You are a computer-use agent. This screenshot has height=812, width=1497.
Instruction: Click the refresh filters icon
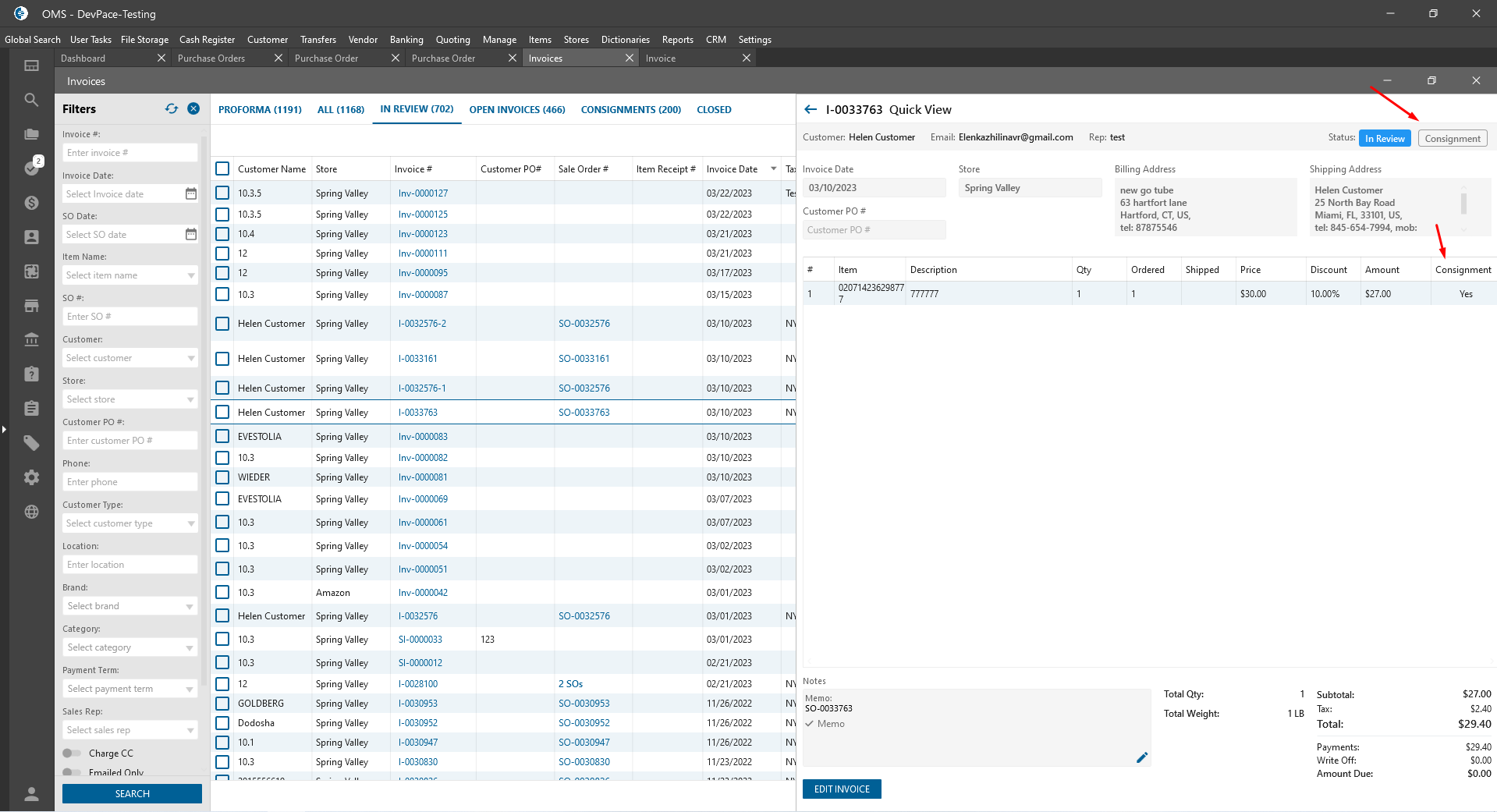pyautogui.click(x=172, y=109)
